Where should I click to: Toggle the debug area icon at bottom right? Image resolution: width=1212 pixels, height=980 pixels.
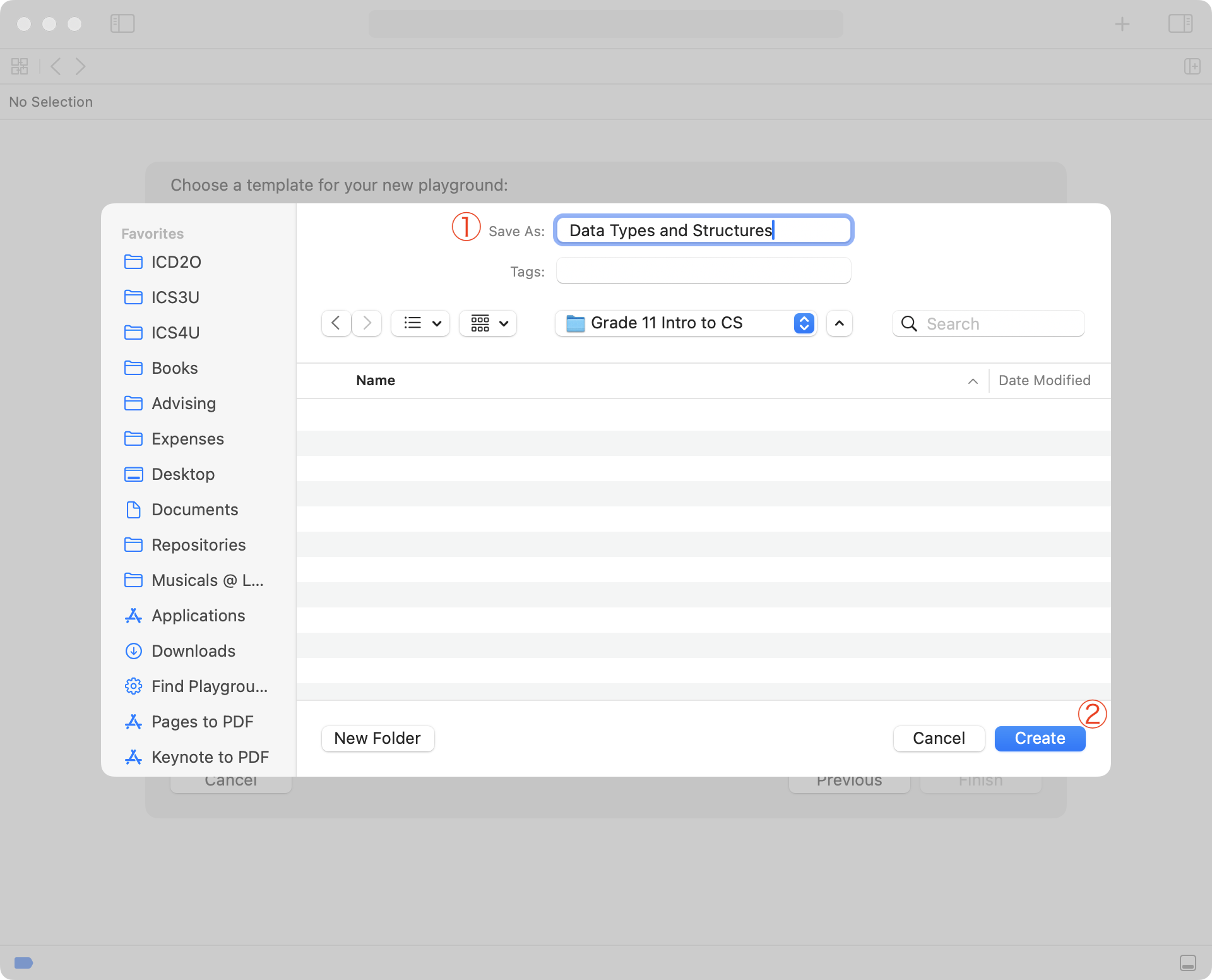1187,962
